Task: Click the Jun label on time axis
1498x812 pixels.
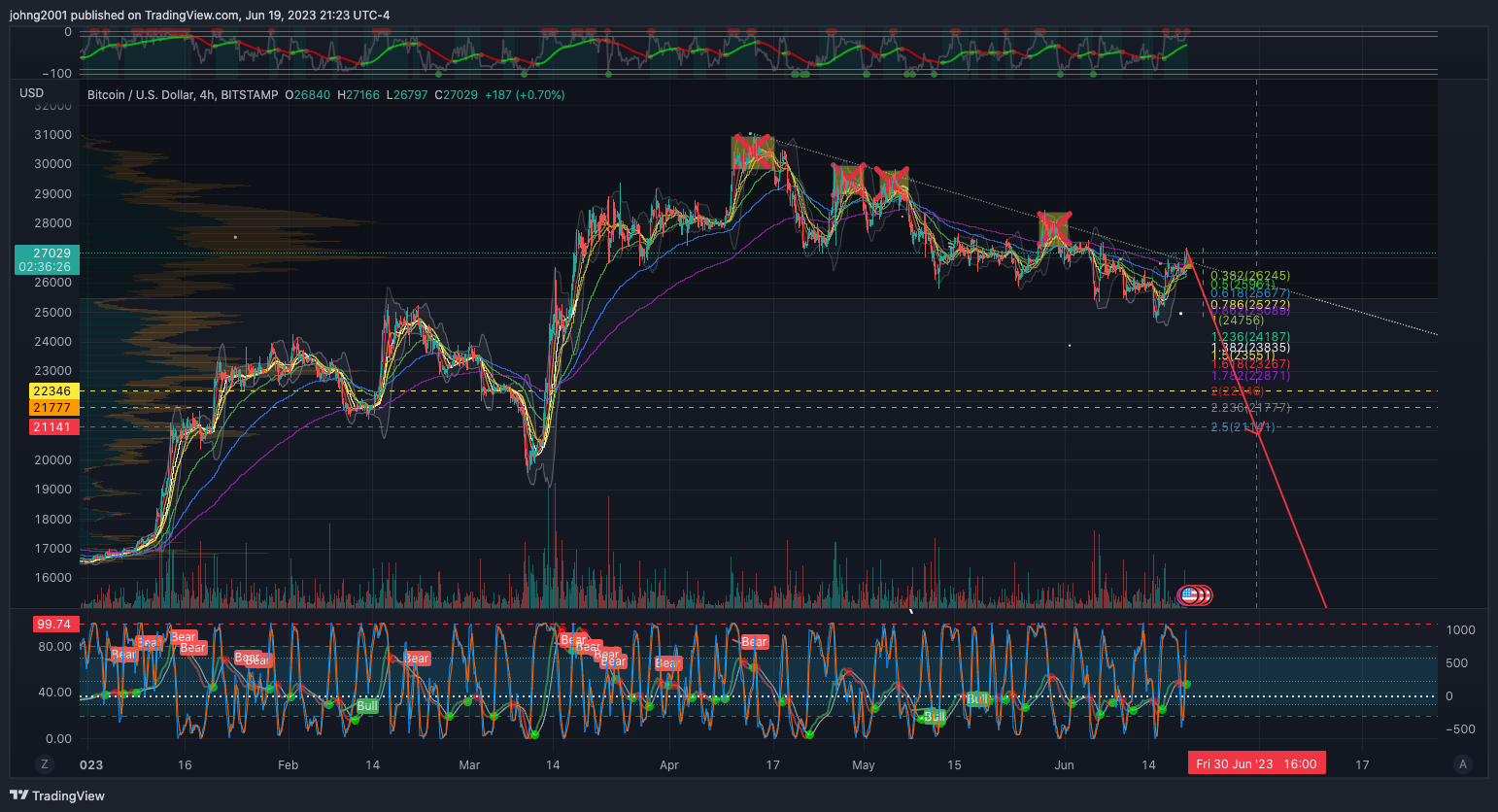Action: pos(1065,765)
